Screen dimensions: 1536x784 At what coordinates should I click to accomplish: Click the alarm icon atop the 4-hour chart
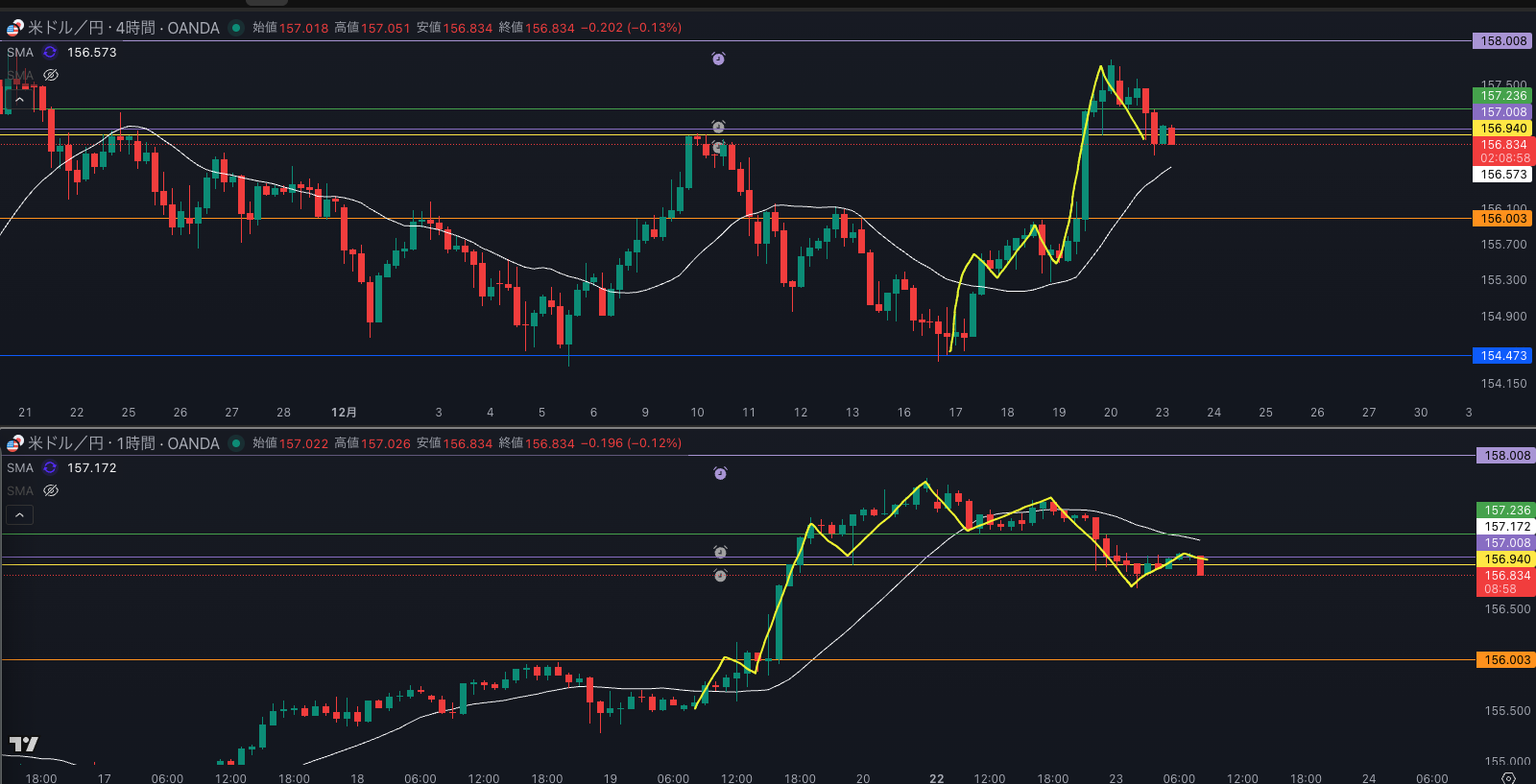(718, 59)
